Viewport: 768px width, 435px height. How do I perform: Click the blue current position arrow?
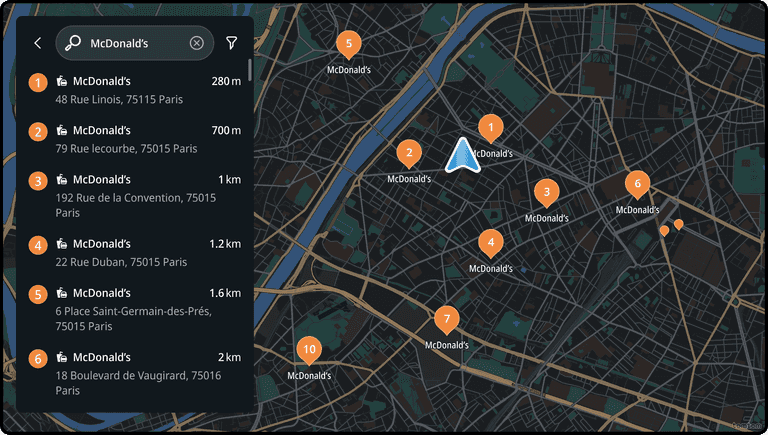pos(460,155)
